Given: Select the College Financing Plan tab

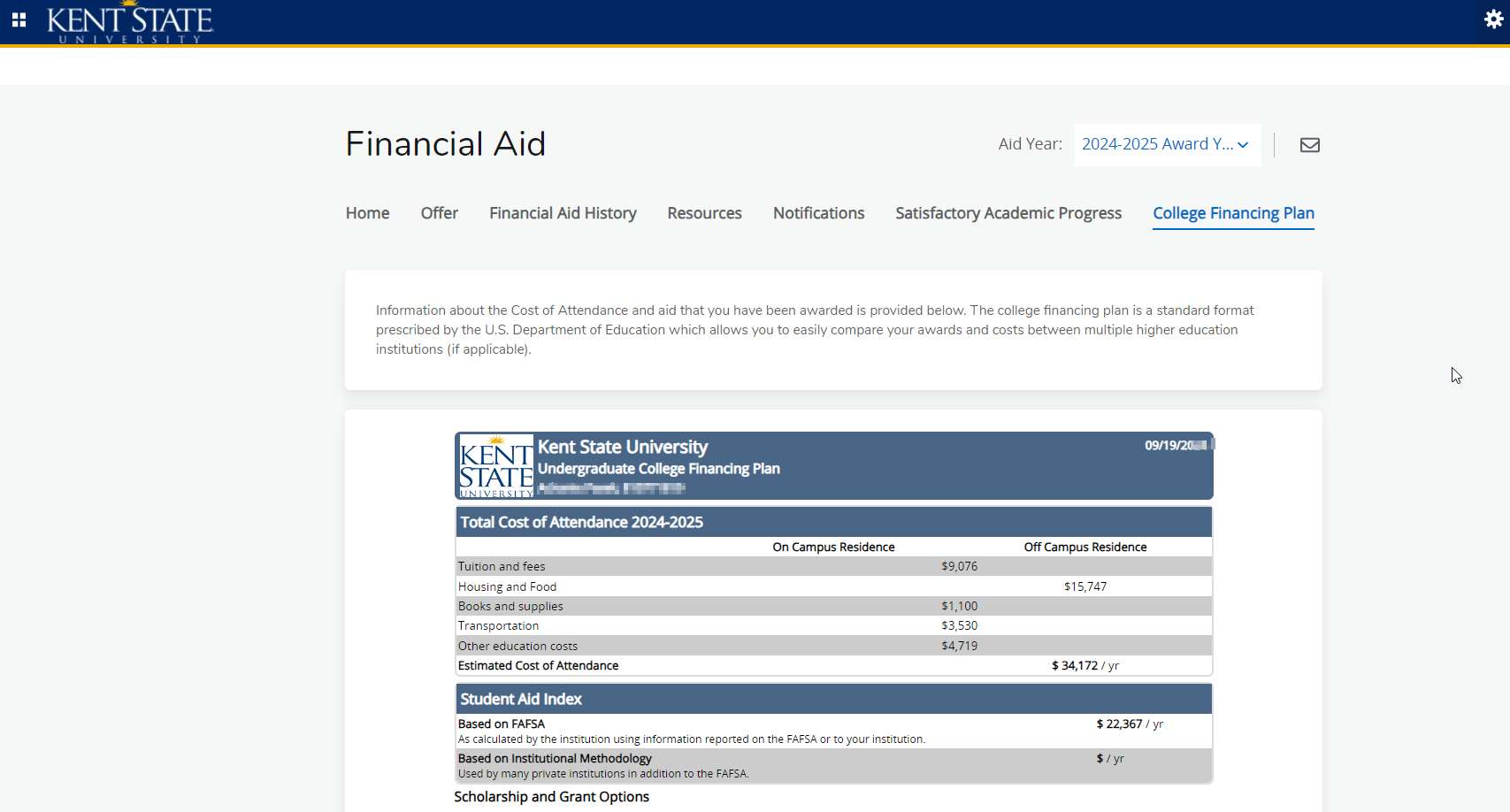Looking at the screenshot, I should 1233,213.
